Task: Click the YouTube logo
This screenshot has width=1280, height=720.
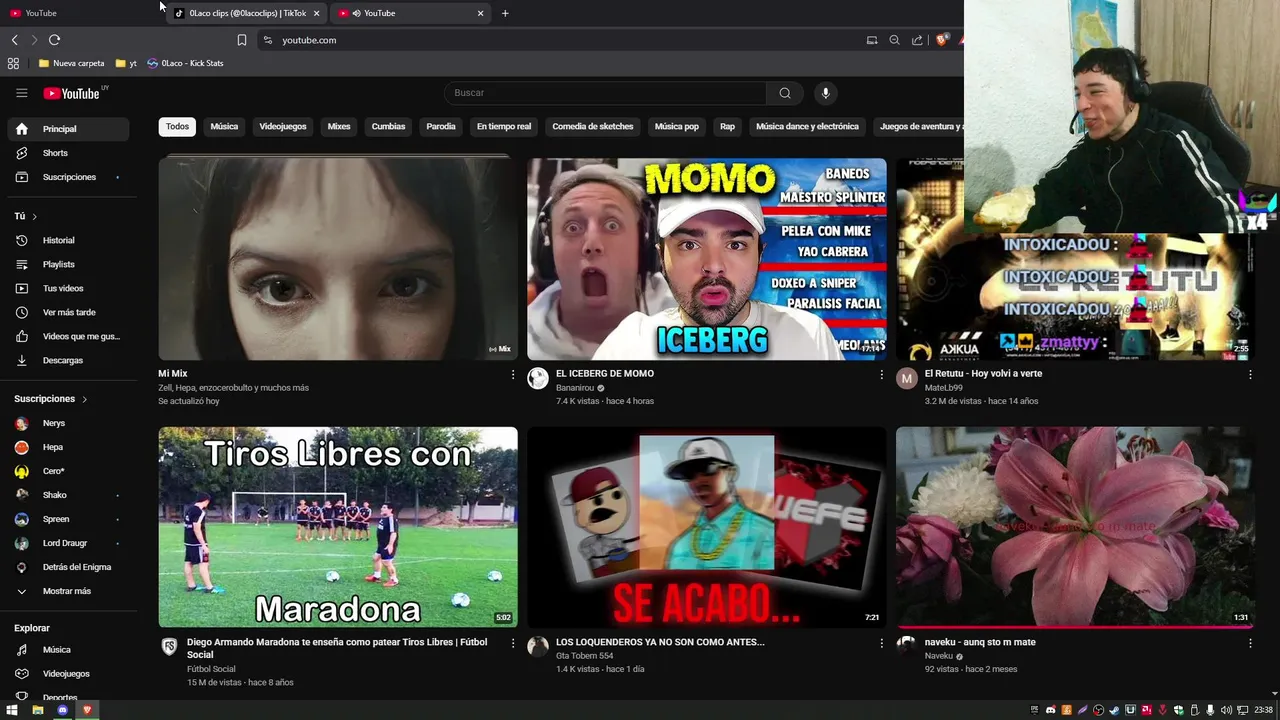Action: (72, 93)
